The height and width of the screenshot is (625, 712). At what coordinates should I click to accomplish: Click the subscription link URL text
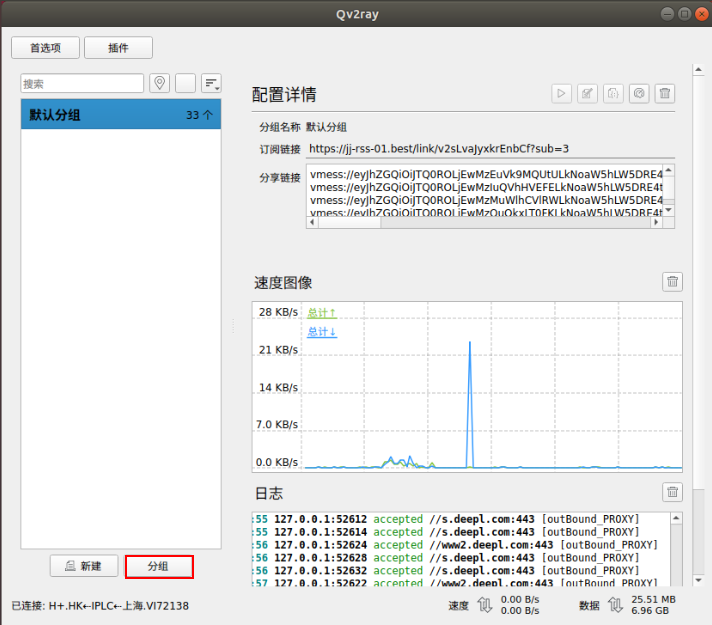pos(439,149)
